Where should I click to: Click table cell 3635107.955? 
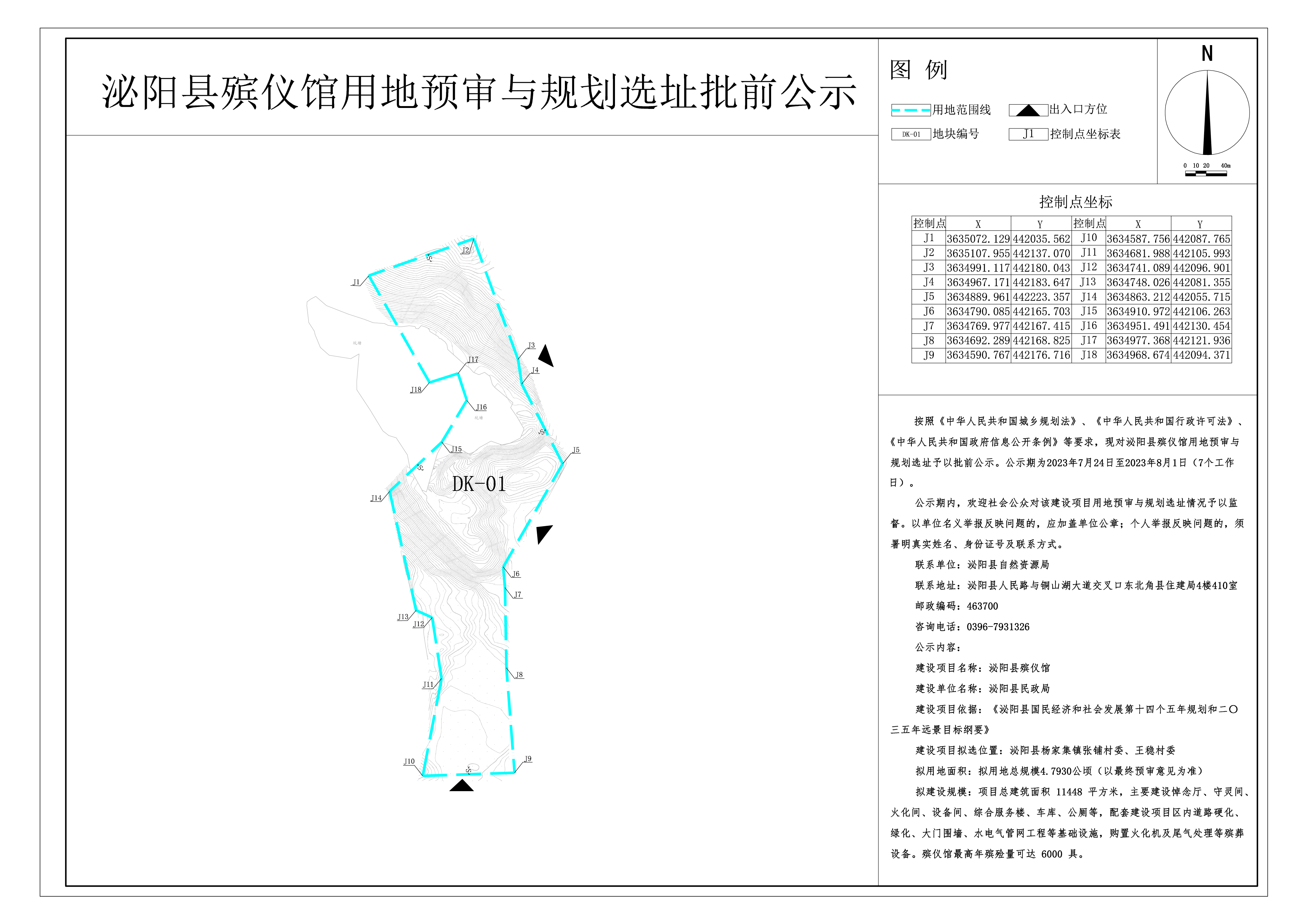click(978, 254)
